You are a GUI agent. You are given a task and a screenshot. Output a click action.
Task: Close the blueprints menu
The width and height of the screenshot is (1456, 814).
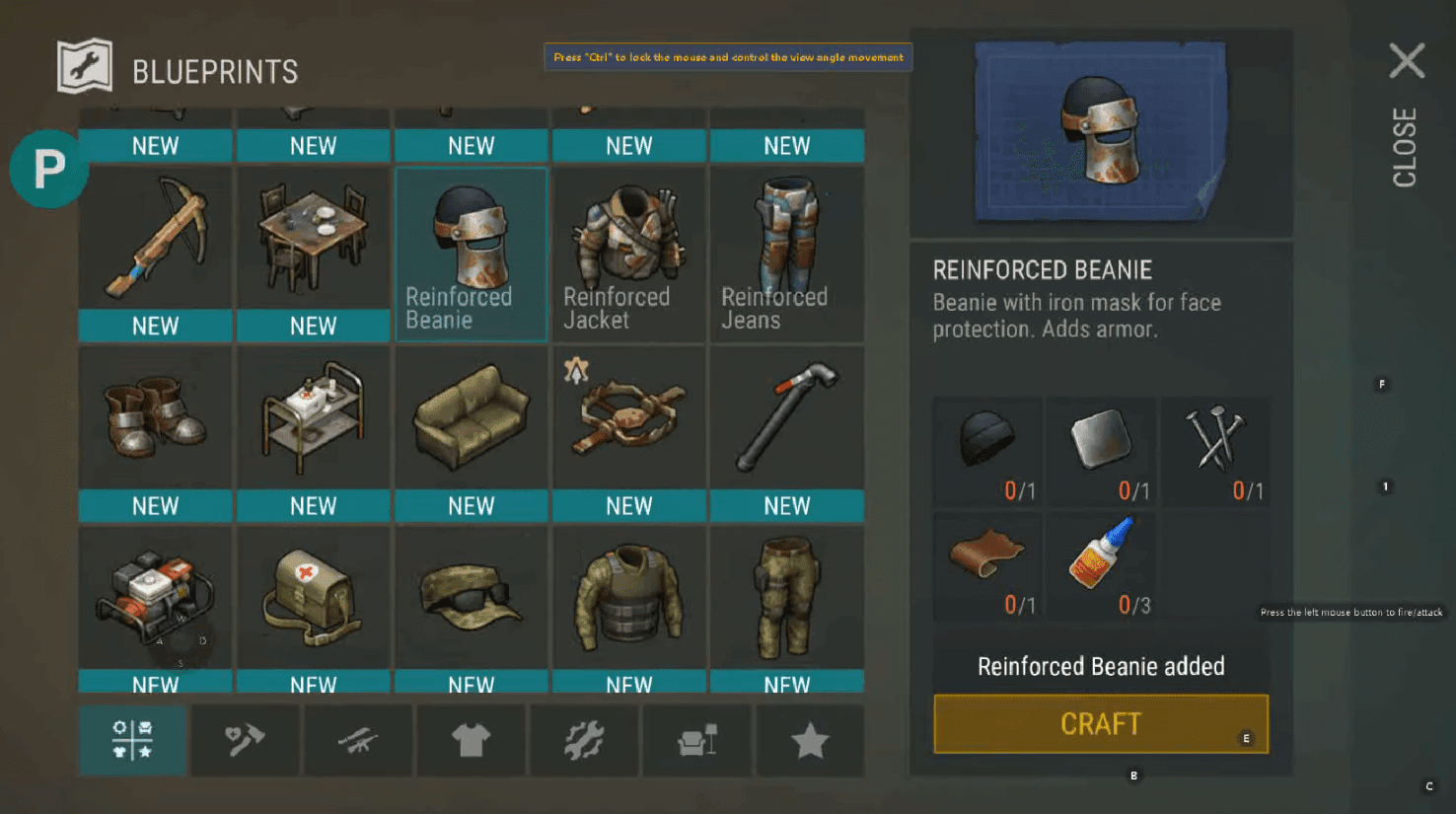coord(1406,113)
